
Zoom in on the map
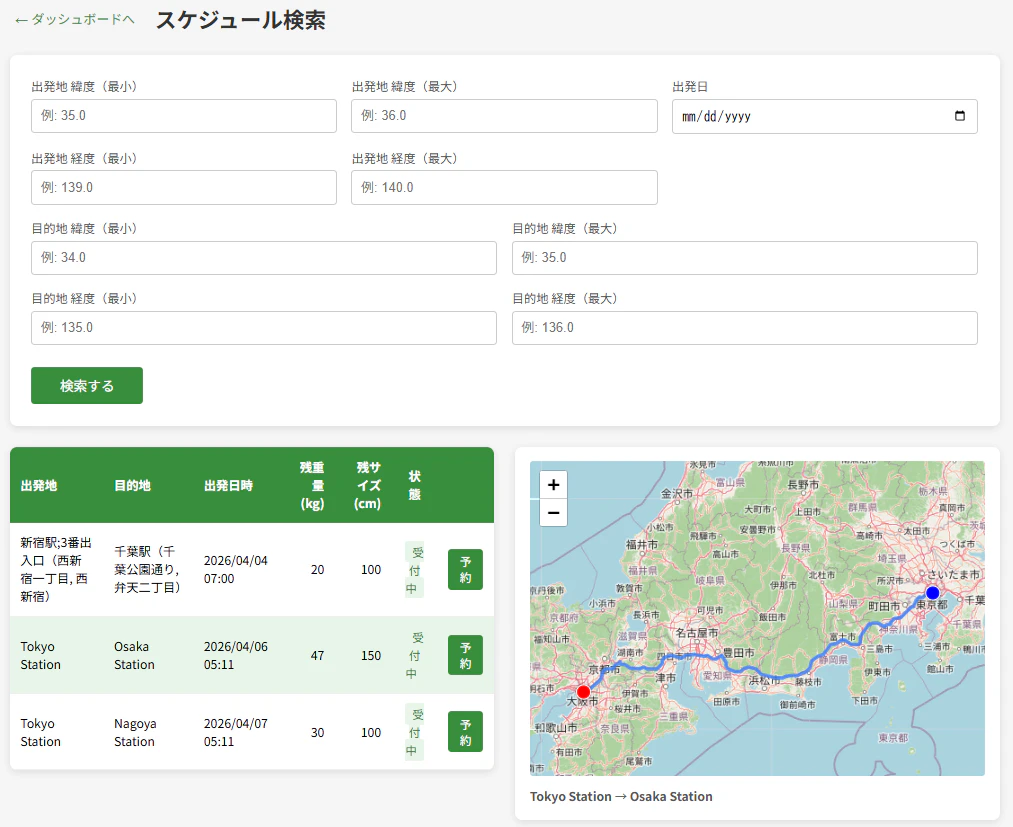pyautogui.click(x=554, y=485)
